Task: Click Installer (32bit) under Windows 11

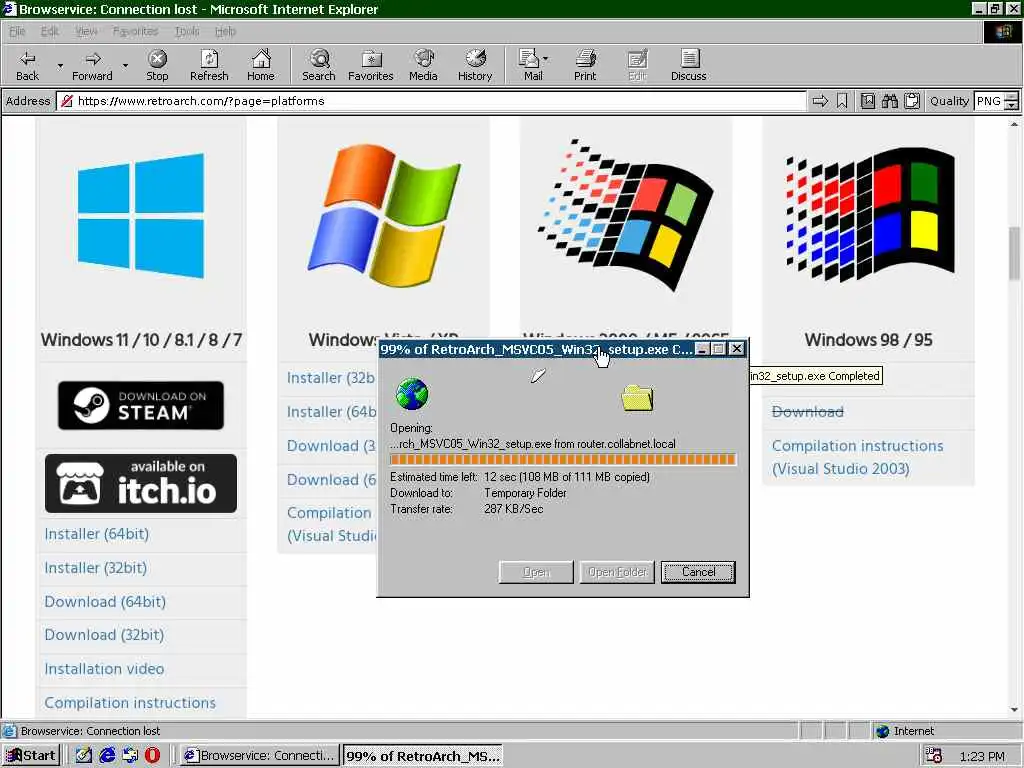Action: point(95,568)
